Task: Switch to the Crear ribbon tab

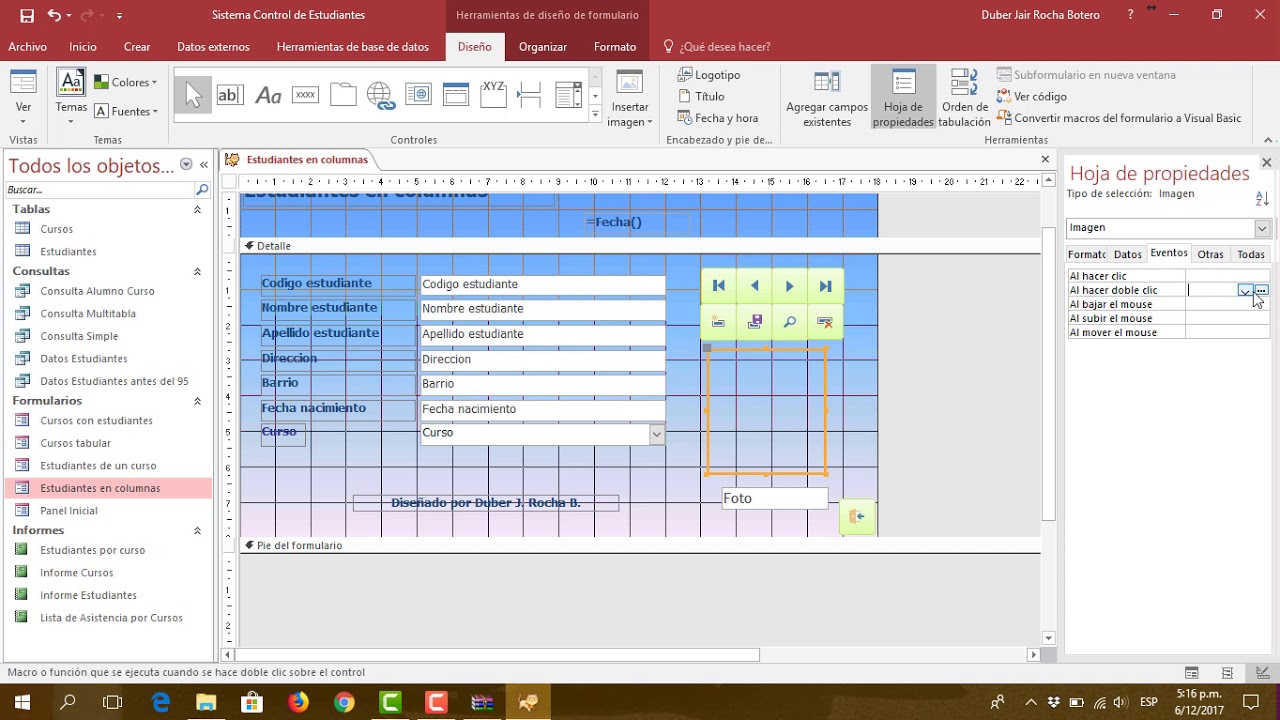Action: (137, 46)
